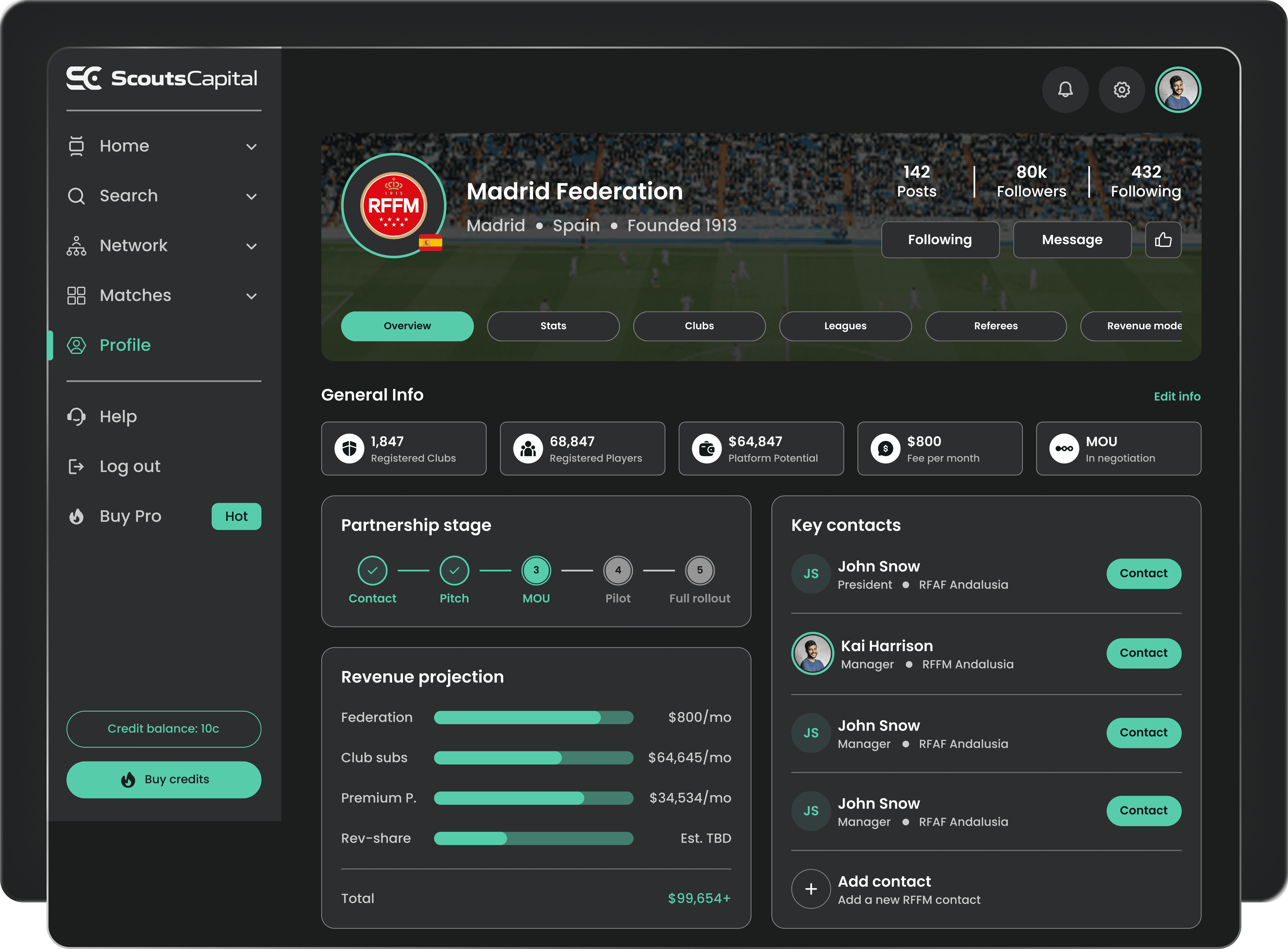1288x949 pixels.
Task: Open the Referees tab
Action: 996,326
